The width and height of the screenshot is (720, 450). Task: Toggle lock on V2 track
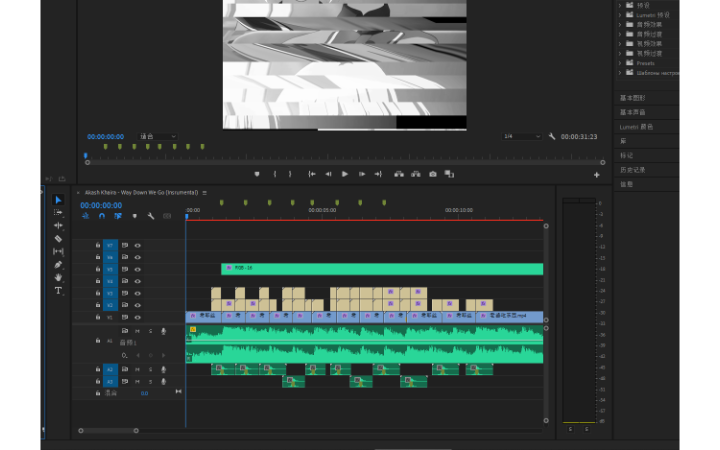[x=98, y=305]
